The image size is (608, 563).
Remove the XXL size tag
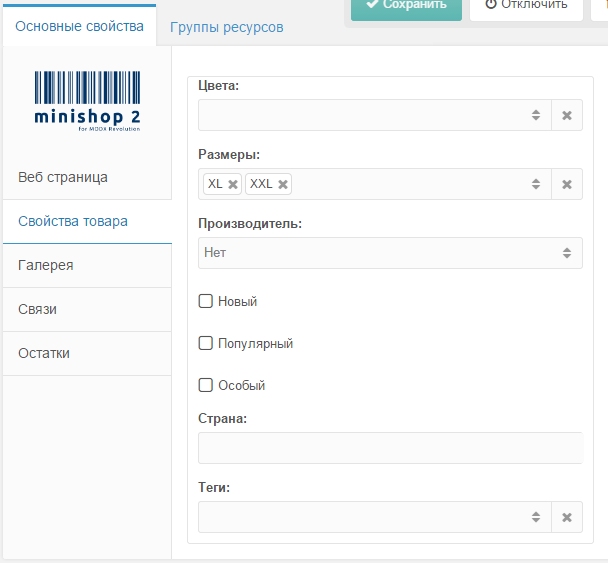tap(283, 184)
